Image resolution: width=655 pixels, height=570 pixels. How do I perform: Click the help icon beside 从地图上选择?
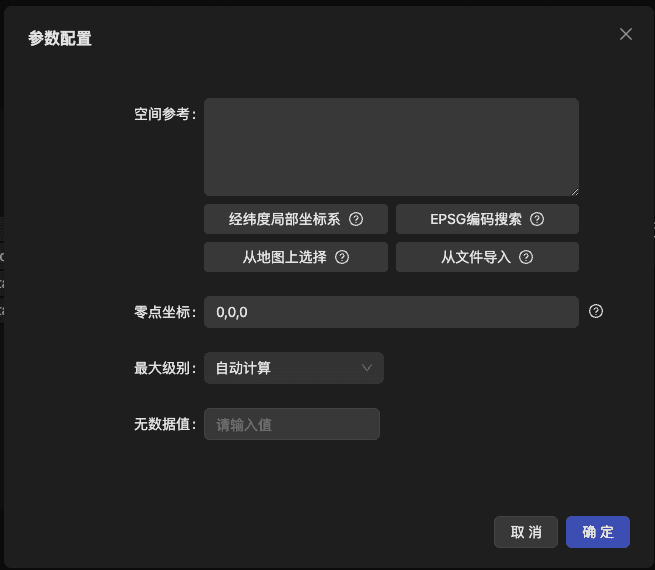(x=342, y=257)
